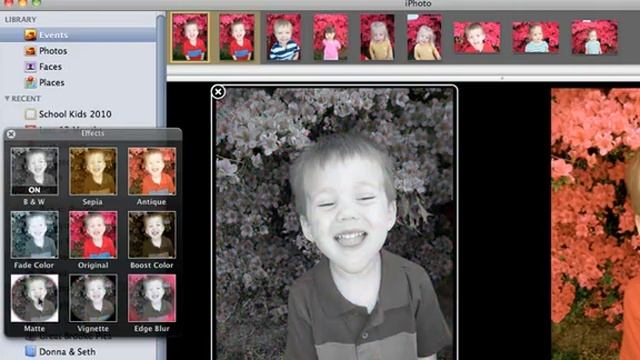
Task: Click the School Kids 2010 album icon
Action: [30, 114]
